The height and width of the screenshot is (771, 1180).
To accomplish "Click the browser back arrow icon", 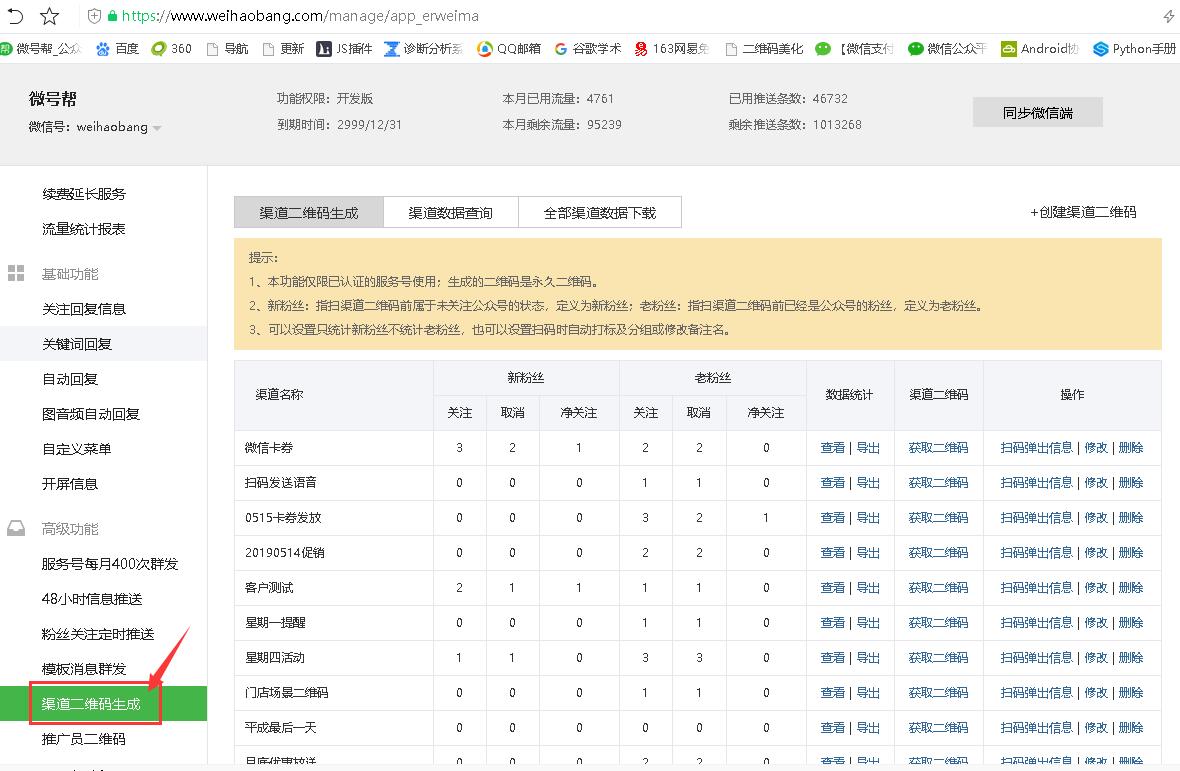I will 15,16.
